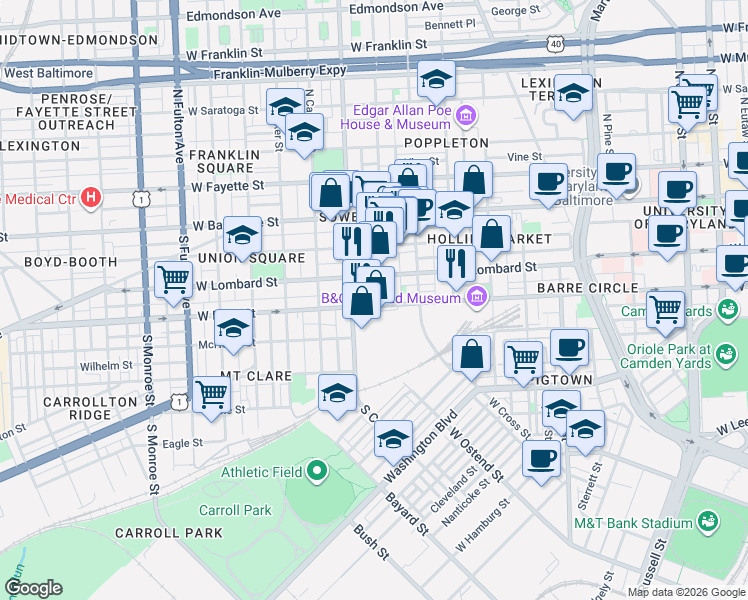
Task: Click the Eagle St street label
Action: coord(183,444)
